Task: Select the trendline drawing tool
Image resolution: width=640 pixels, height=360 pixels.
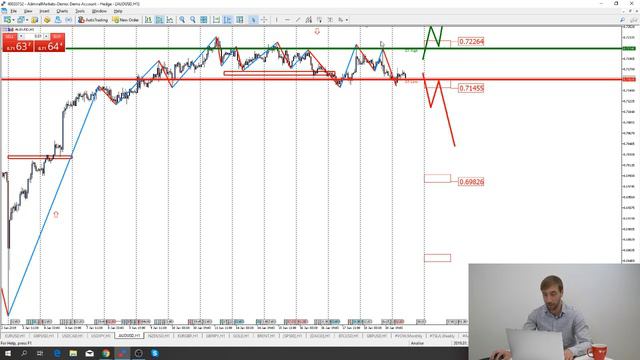Action: [298, 20]
